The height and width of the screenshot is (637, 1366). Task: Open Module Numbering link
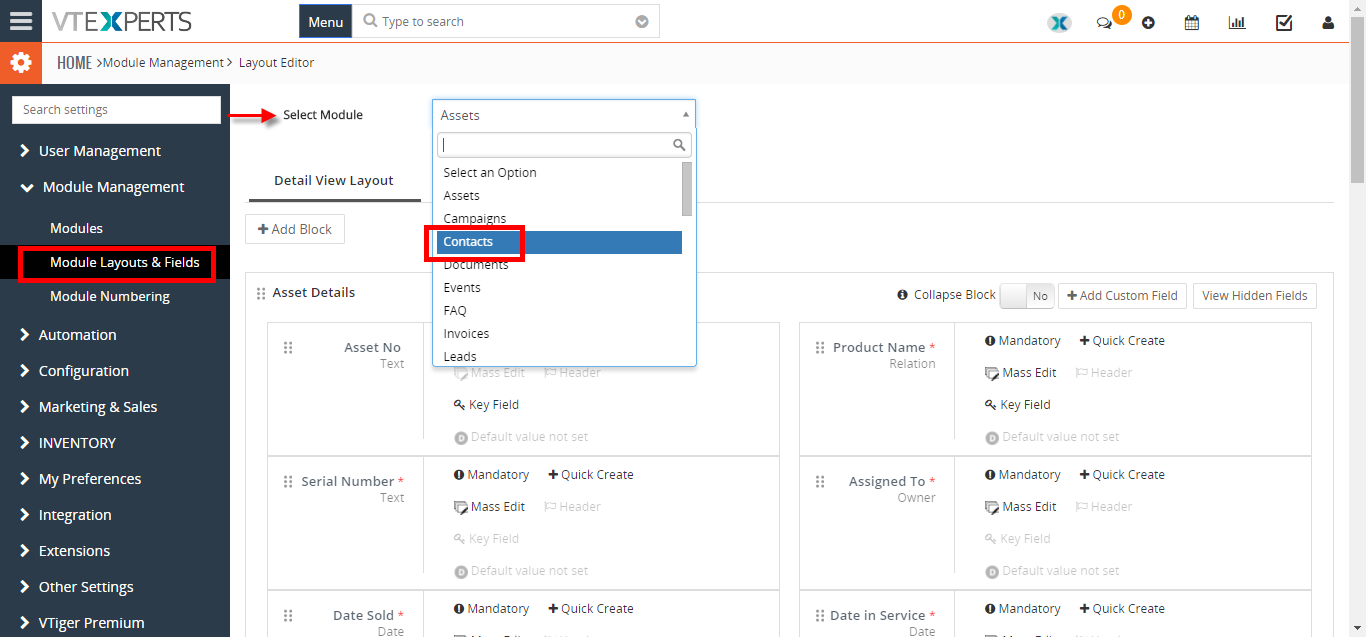(110, 297)
